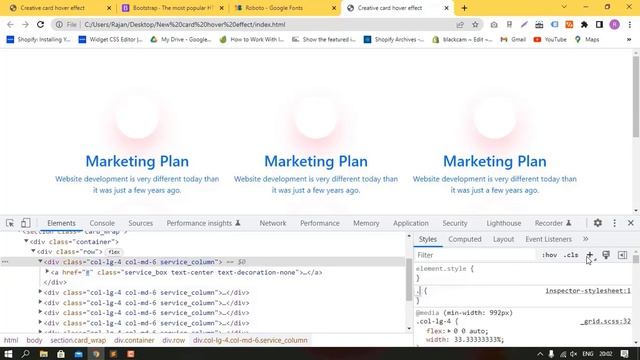Click the browser Back arrow
640x360 pixels.
click(10, 24)
